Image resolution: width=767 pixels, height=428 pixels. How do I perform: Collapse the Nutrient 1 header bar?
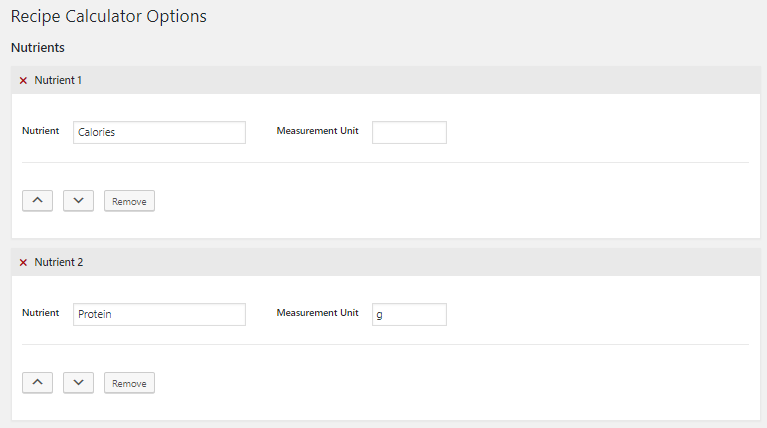point(386,80)
